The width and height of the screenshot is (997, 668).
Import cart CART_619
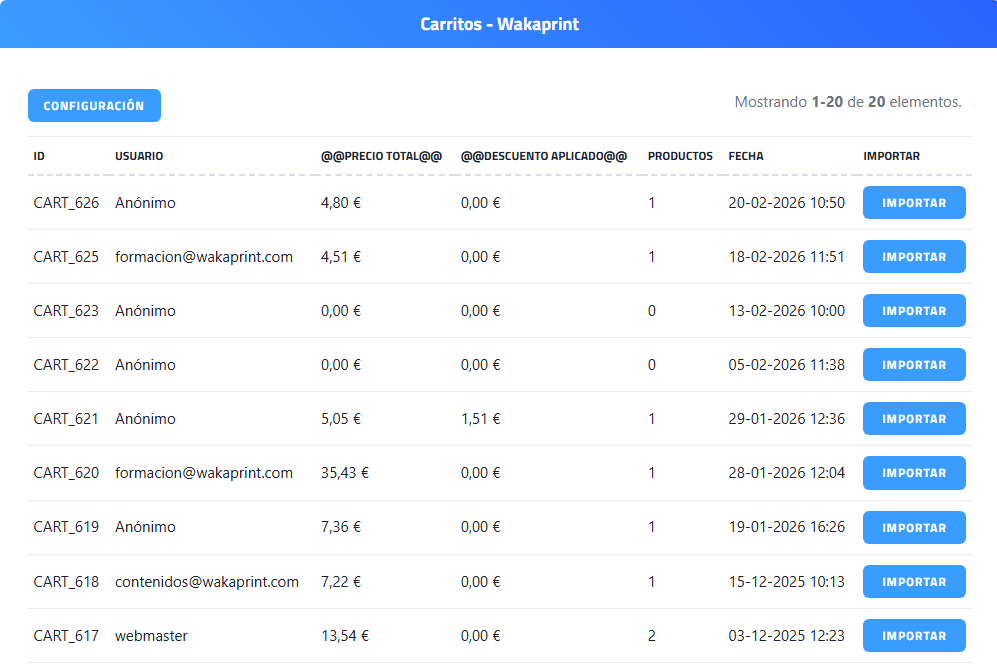click(x=914, y=527)
